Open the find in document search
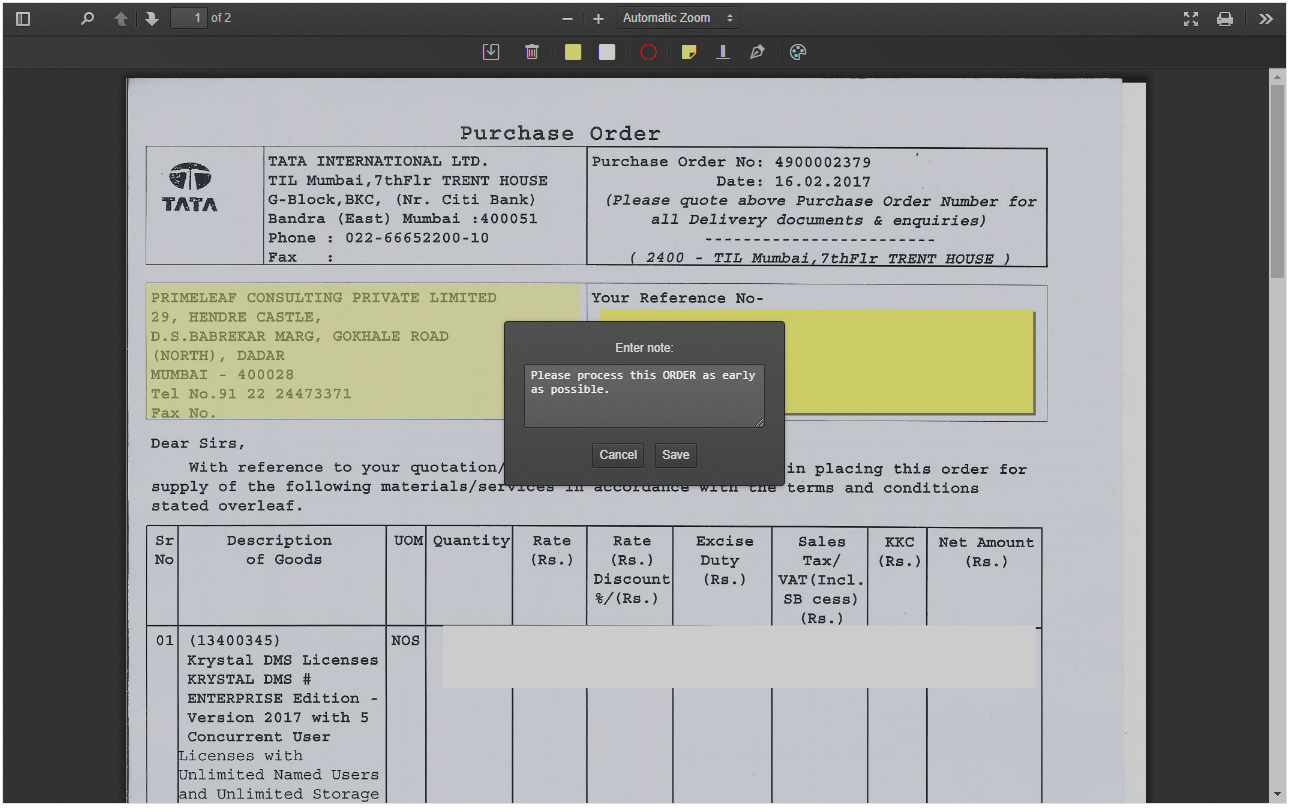Screen dimensions: 1291x812 (x=87, y=19)
